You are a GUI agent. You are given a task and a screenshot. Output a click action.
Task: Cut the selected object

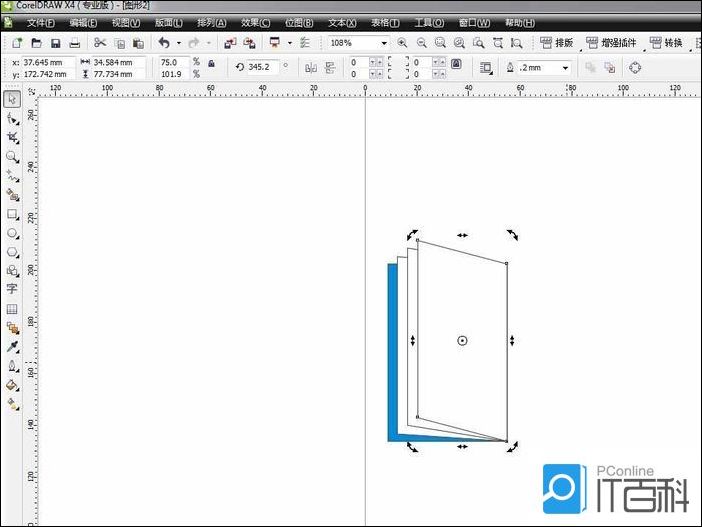(100, 43)
